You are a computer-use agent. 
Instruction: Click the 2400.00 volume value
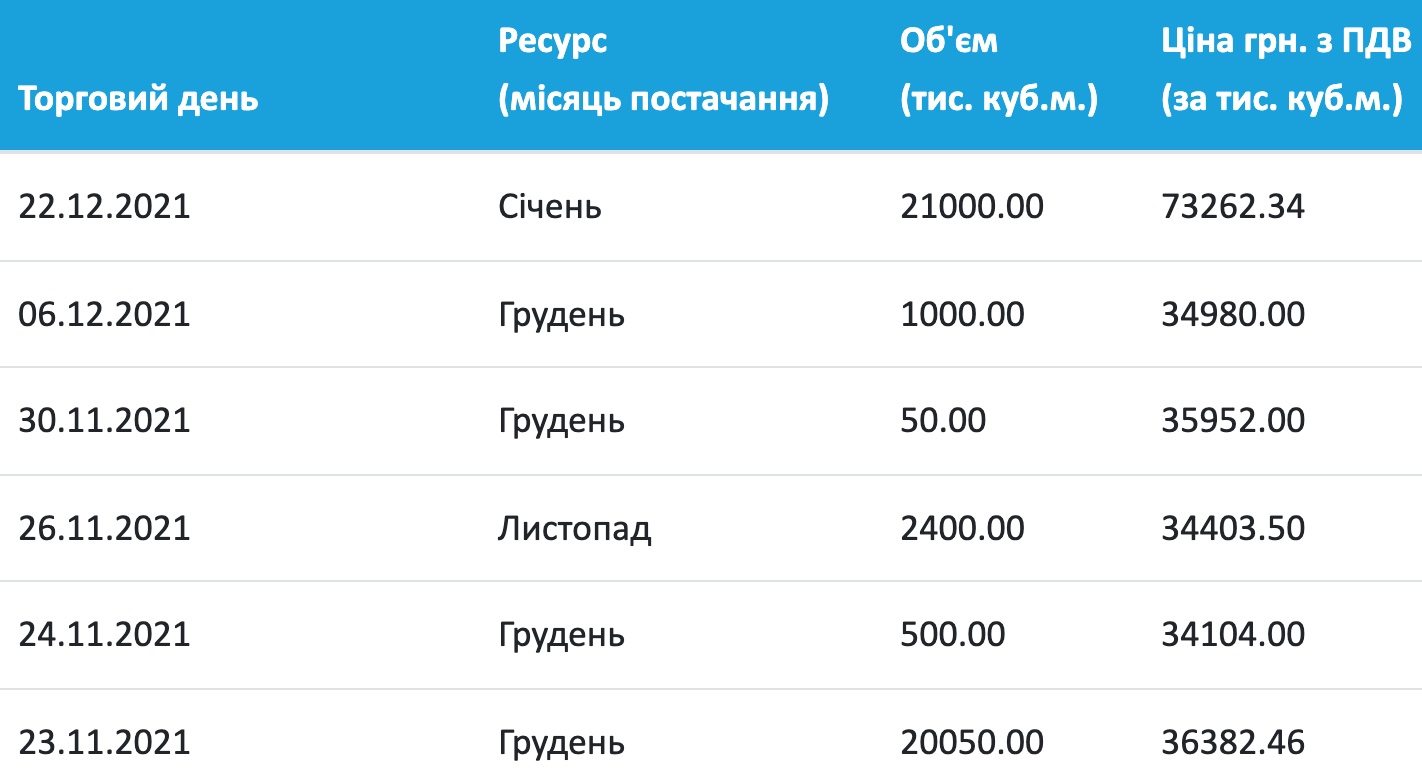tap(962, 527)
